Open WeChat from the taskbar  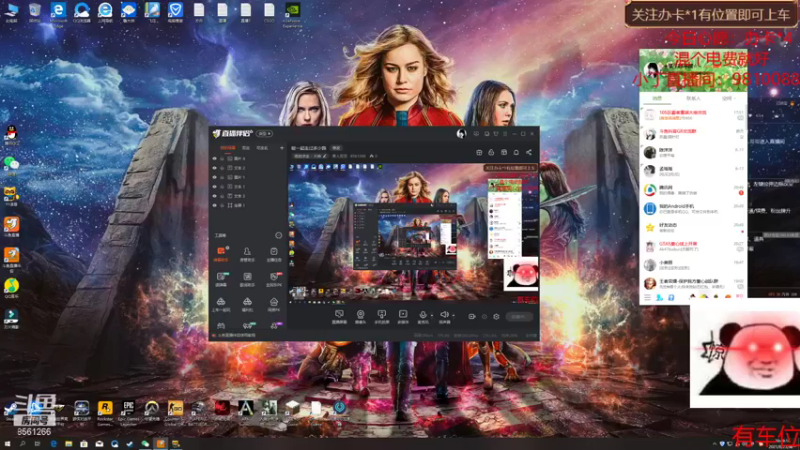coord(145,444)
